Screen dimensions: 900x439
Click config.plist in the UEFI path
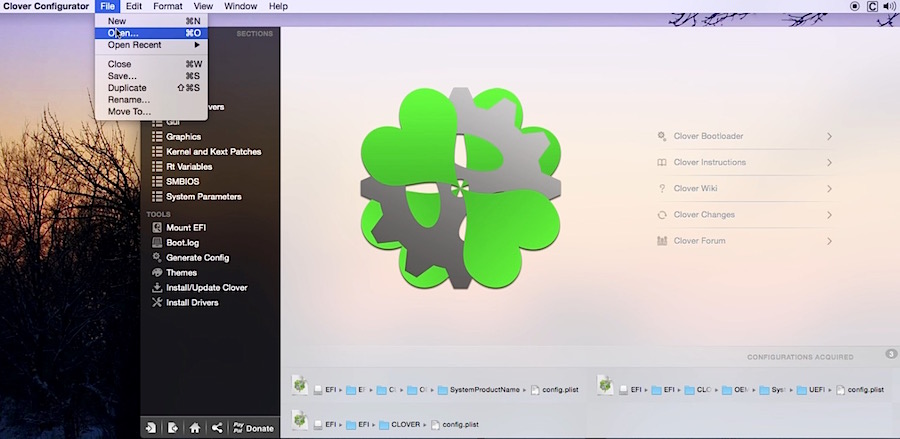pyautogui.click(x=860, y=390)
